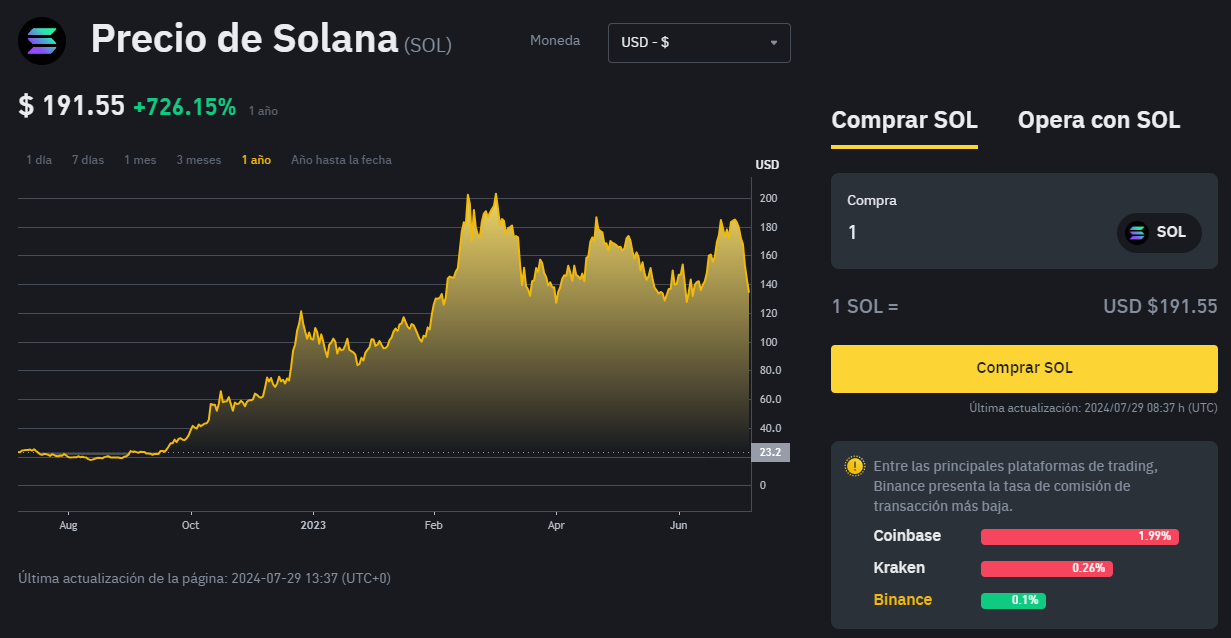Click the $ 191.55 price value
The height and width of the screenshot is (638, 1231).
coord(71,106)
